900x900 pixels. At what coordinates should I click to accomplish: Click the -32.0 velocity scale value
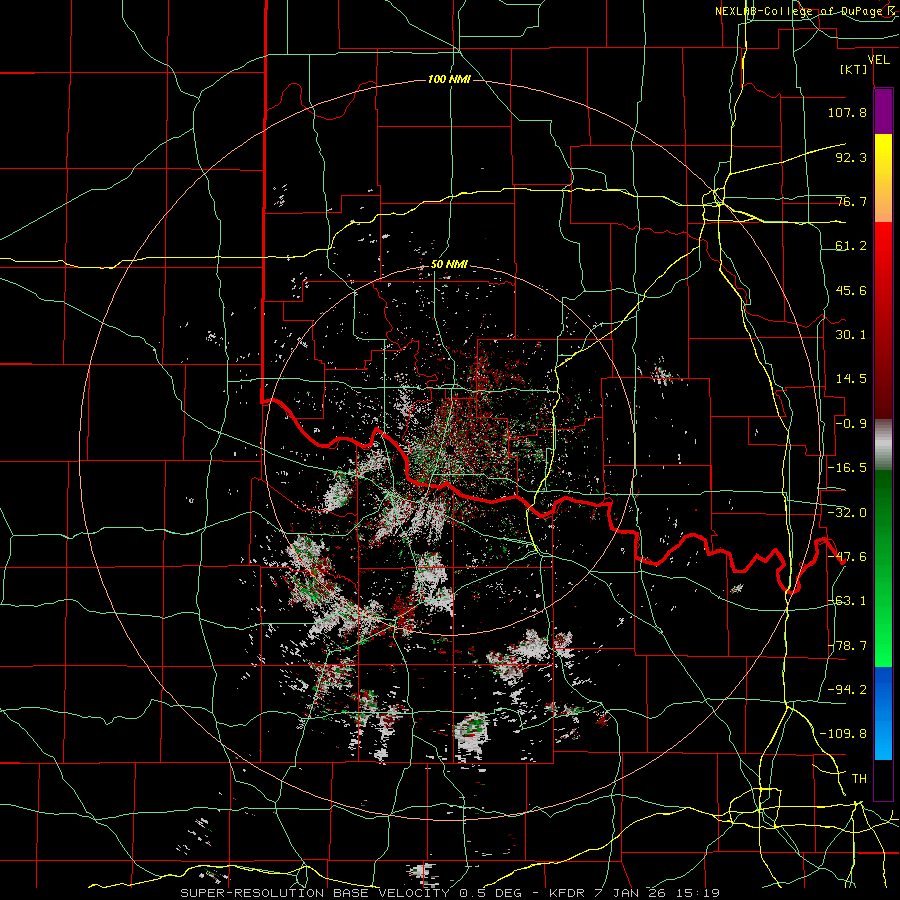[x=847, y=513]
